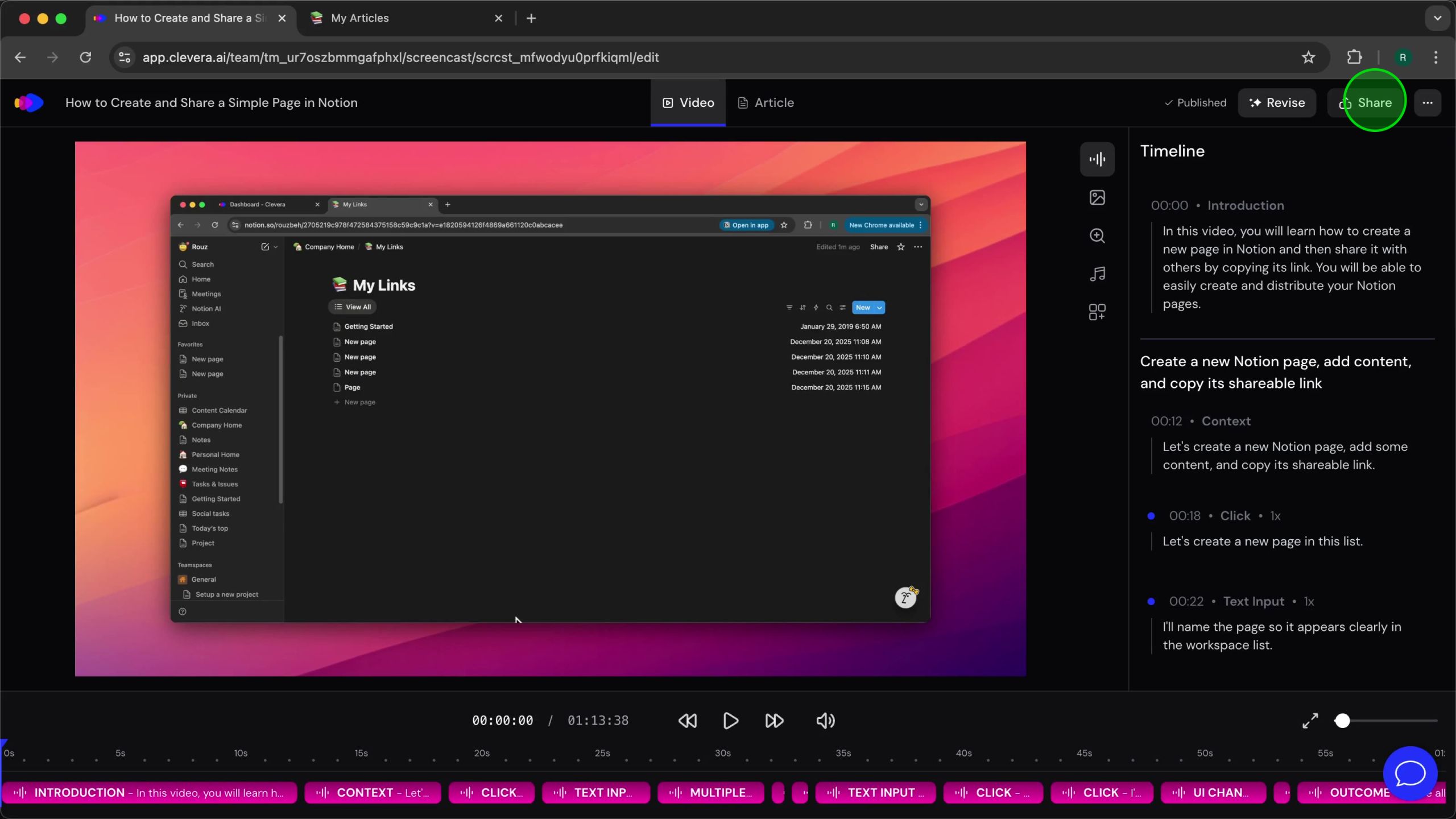Image resolution: width=1456 pixels, height=819 pixels.
Task: Open the background music note icon
Action: pyautogui.click(x=1097, y=274)
